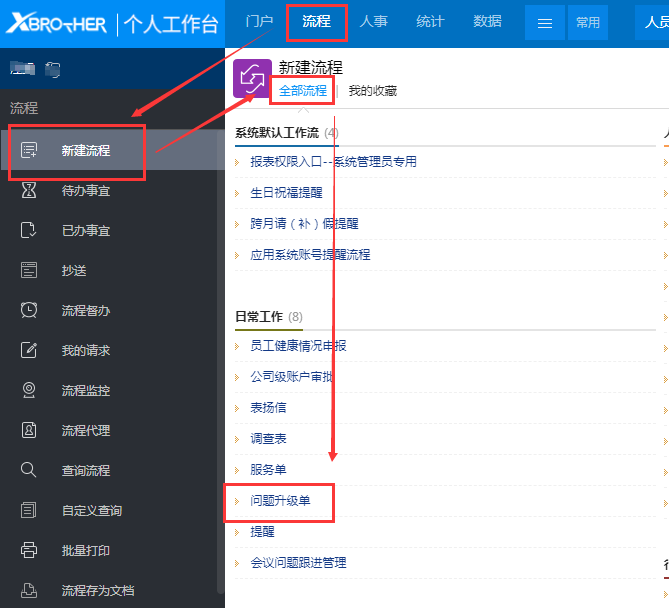This screenshot has height=608, width=669.
Task: Switch to the 全部流程 tab
Action: pos(303,90)
